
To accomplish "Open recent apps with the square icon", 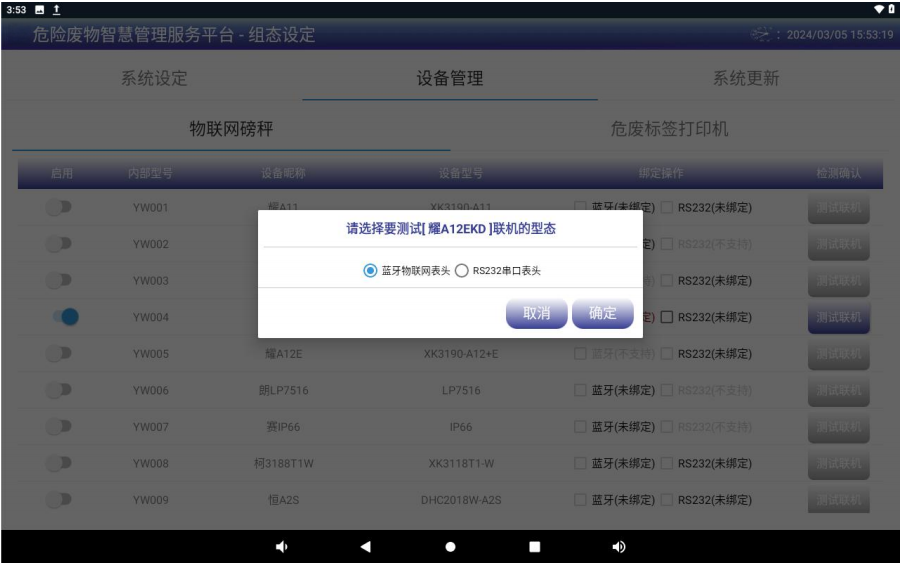I will pyautogui.click(x=534, y=547).
